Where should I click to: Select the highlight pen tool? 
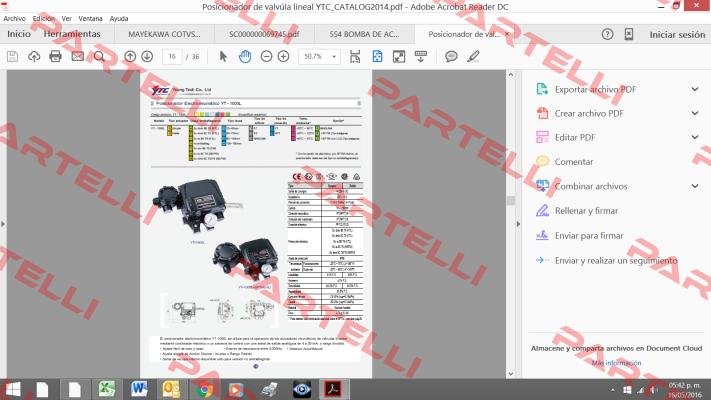coord(473,57)
